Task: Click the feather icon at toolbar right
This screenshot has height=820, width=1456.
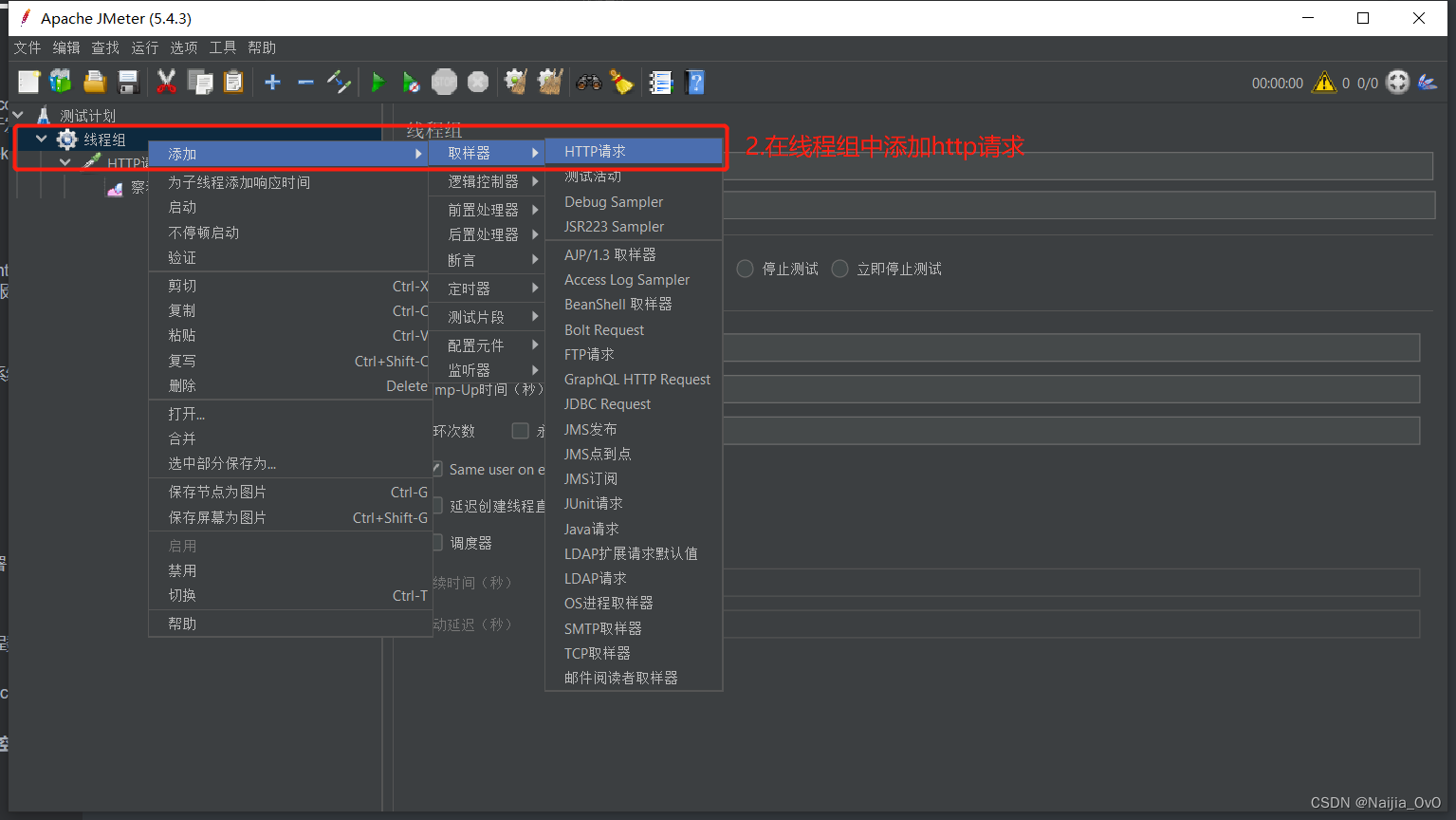Action: tap(1427, 83)
